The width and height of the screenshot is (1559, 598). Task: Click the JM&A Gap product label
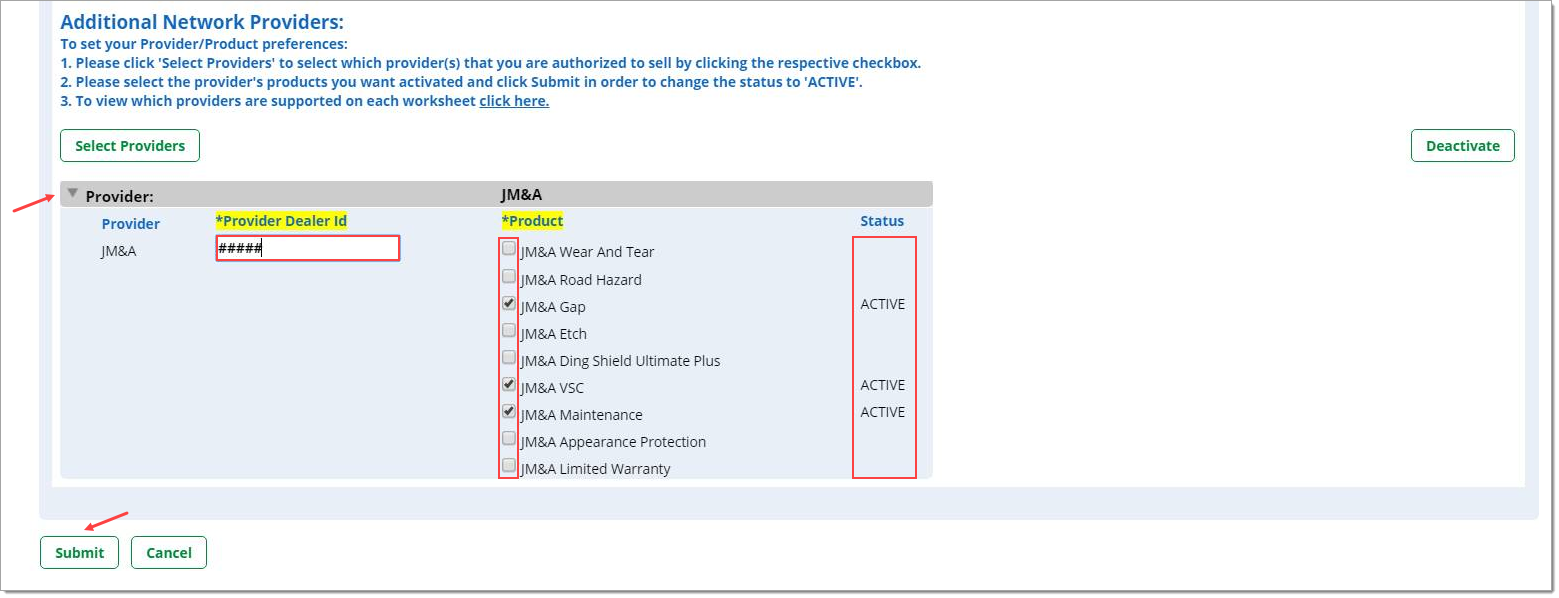(x=553, y=307)
